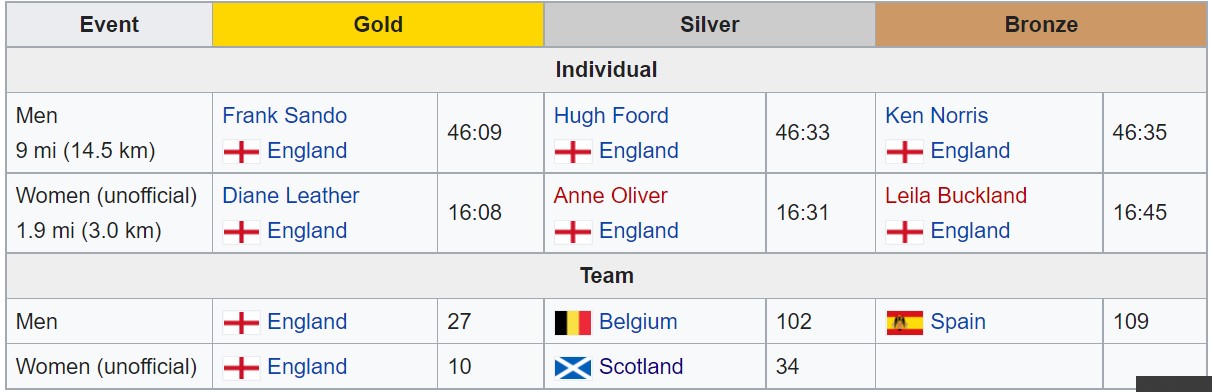This screenshot has height=392, width=1212.
Task: Click England link under Diane Leather
Action: tap(307, 231)
